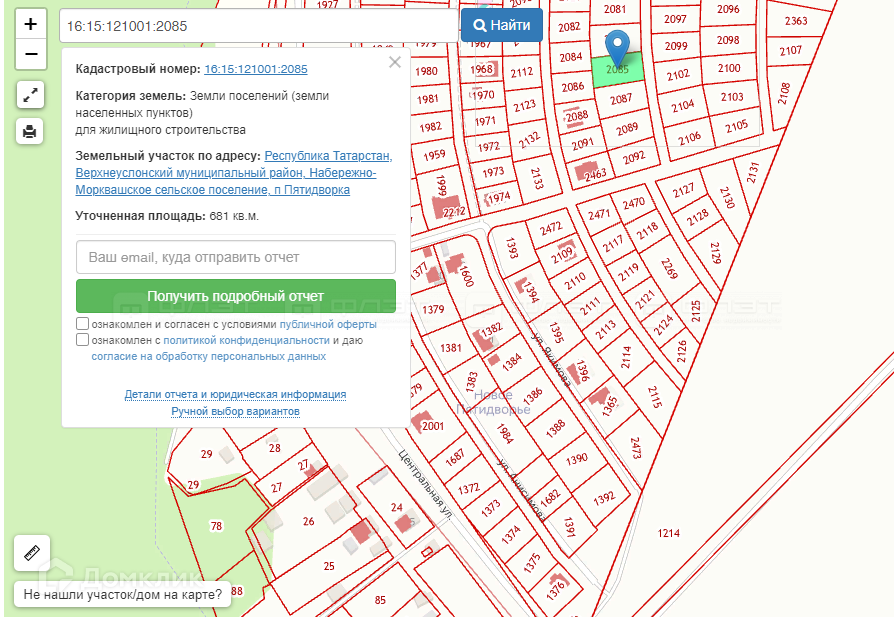The image size is (894, 621).
Task: Open согласие на обработку персональных данных link
Action: (209, 356)
